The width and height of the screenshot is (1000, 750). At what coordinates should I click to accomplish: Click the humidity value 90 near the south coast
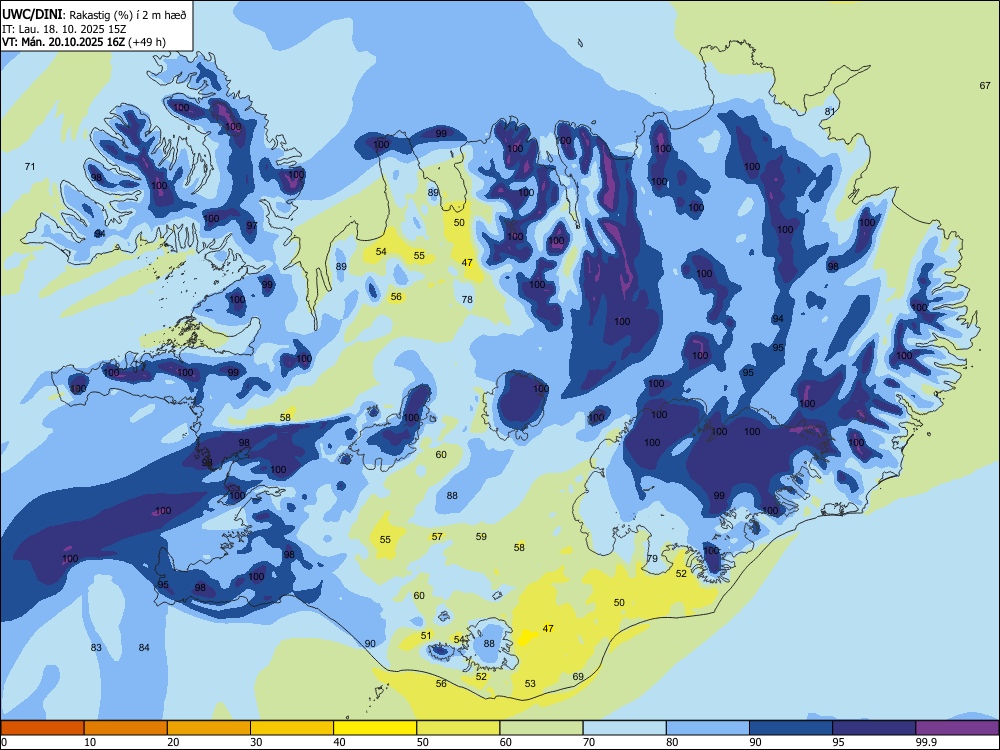[x=370, y=643]
